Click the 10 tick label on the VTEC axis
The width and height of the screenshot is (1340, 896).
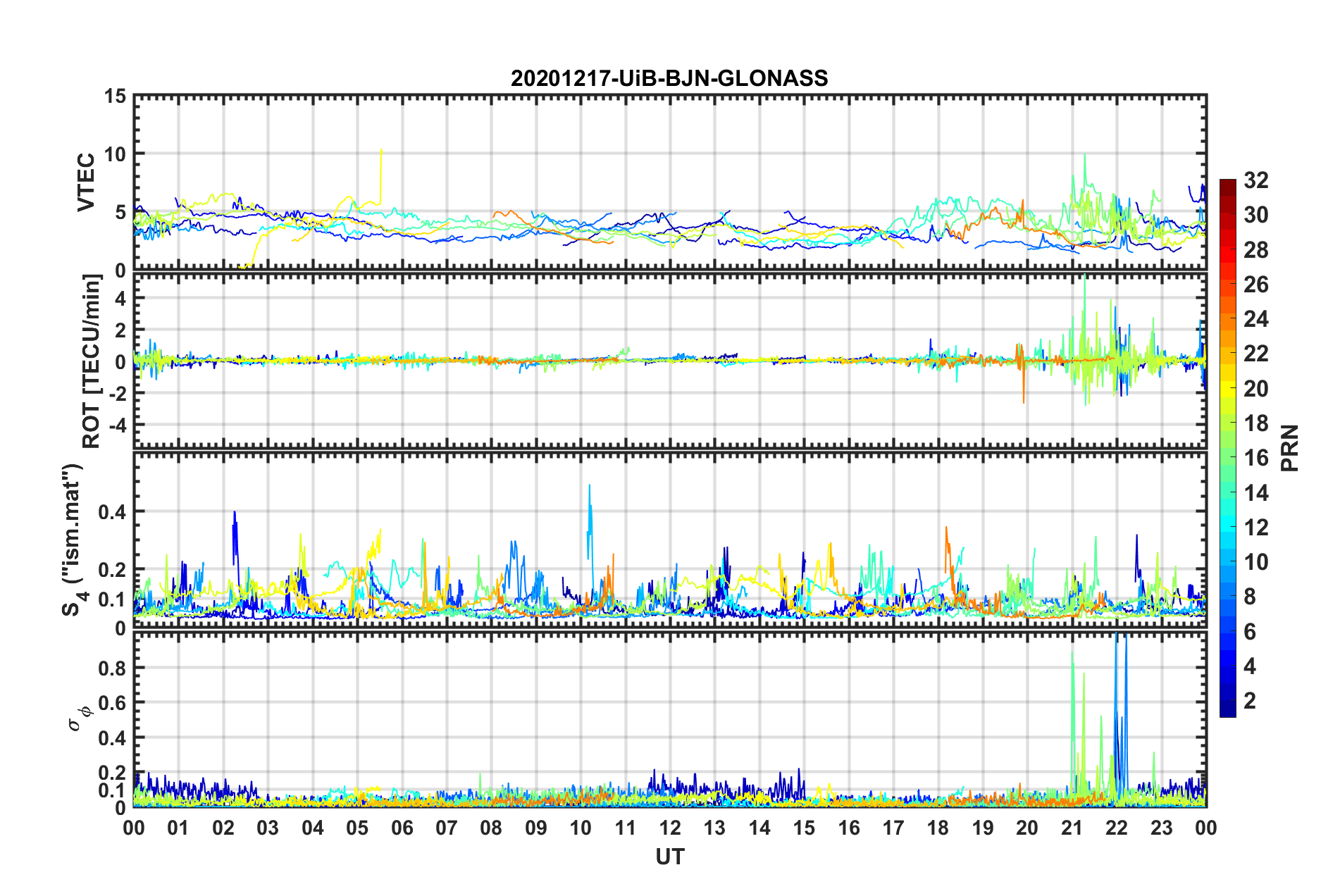pyautogui.click(x=116, y=154)
